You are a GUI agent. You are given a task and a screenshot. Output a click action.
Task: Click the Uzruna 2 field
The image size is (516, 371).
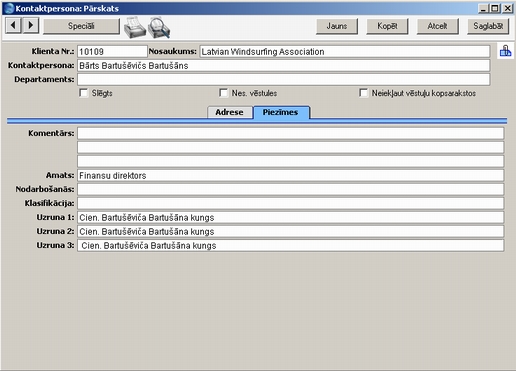pyautogui.click(x=291, y=231)
